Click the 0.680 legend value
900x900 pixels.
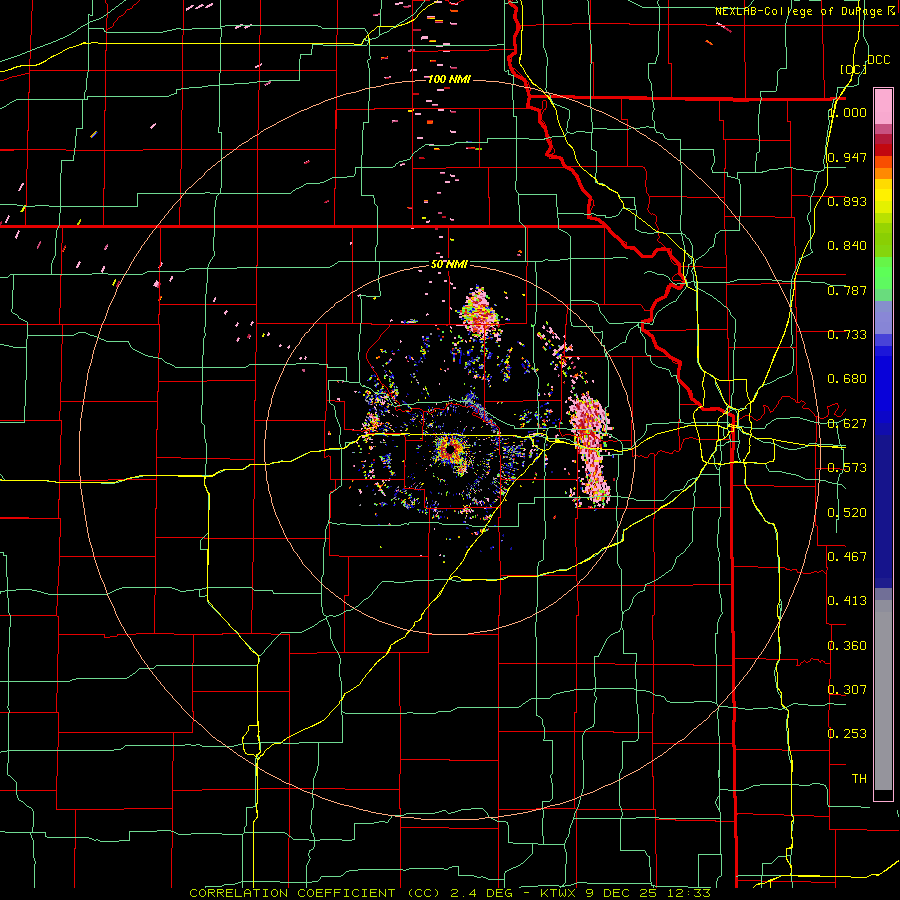point(847,379)
